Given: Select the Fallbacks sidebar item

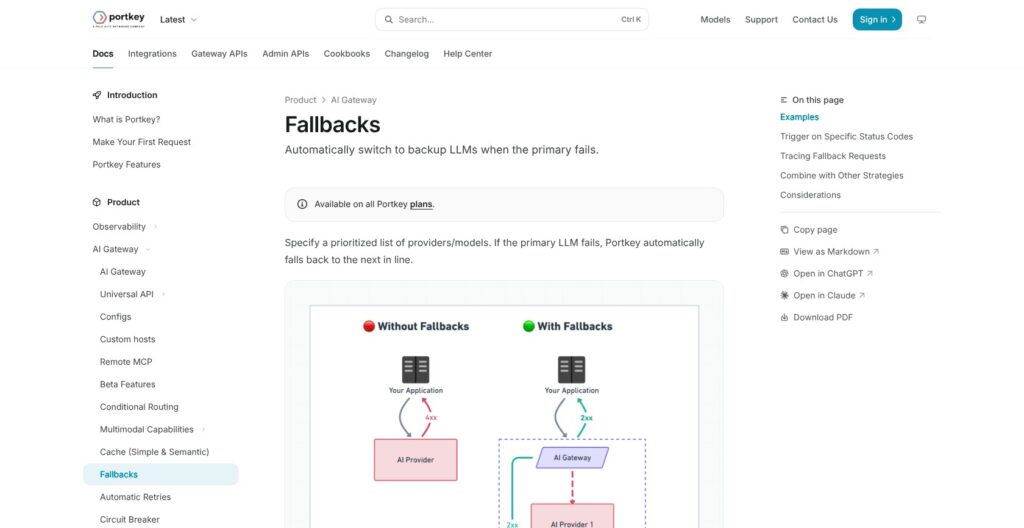Looking at the screenshot, I should click(x=161, y=474).
